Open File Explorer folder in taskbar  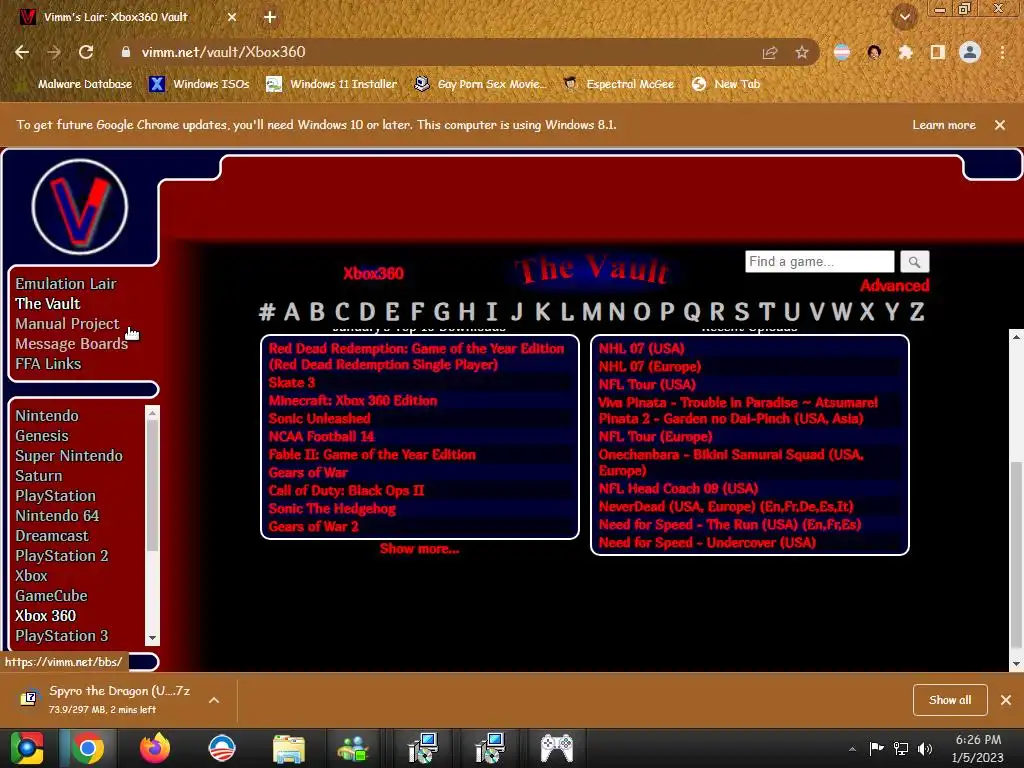tap(289, 748)
